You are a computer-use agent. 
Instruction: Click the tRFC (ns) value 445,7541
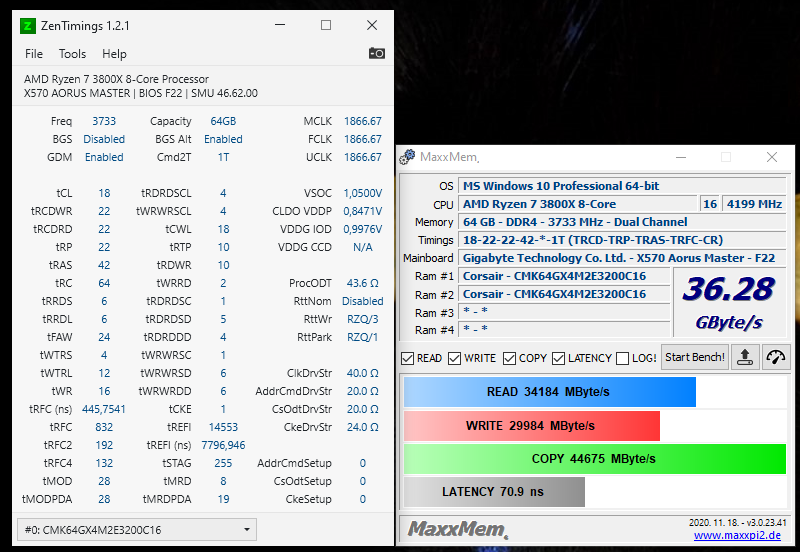(104, 409)
